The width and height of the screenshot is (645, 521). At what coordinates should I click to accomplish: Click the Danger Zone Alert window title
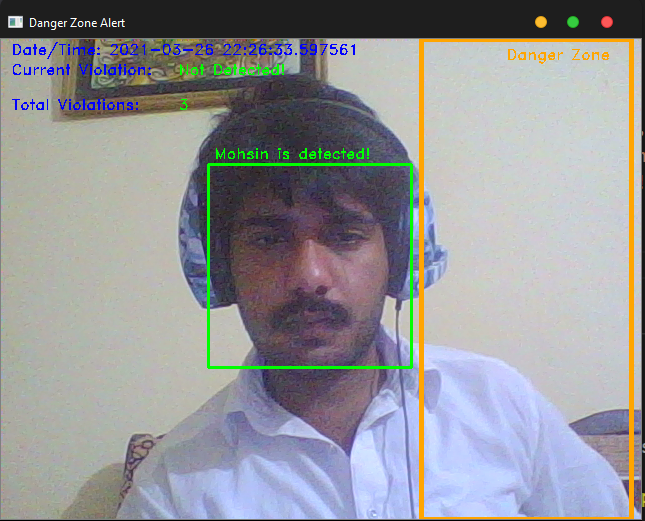77,23
